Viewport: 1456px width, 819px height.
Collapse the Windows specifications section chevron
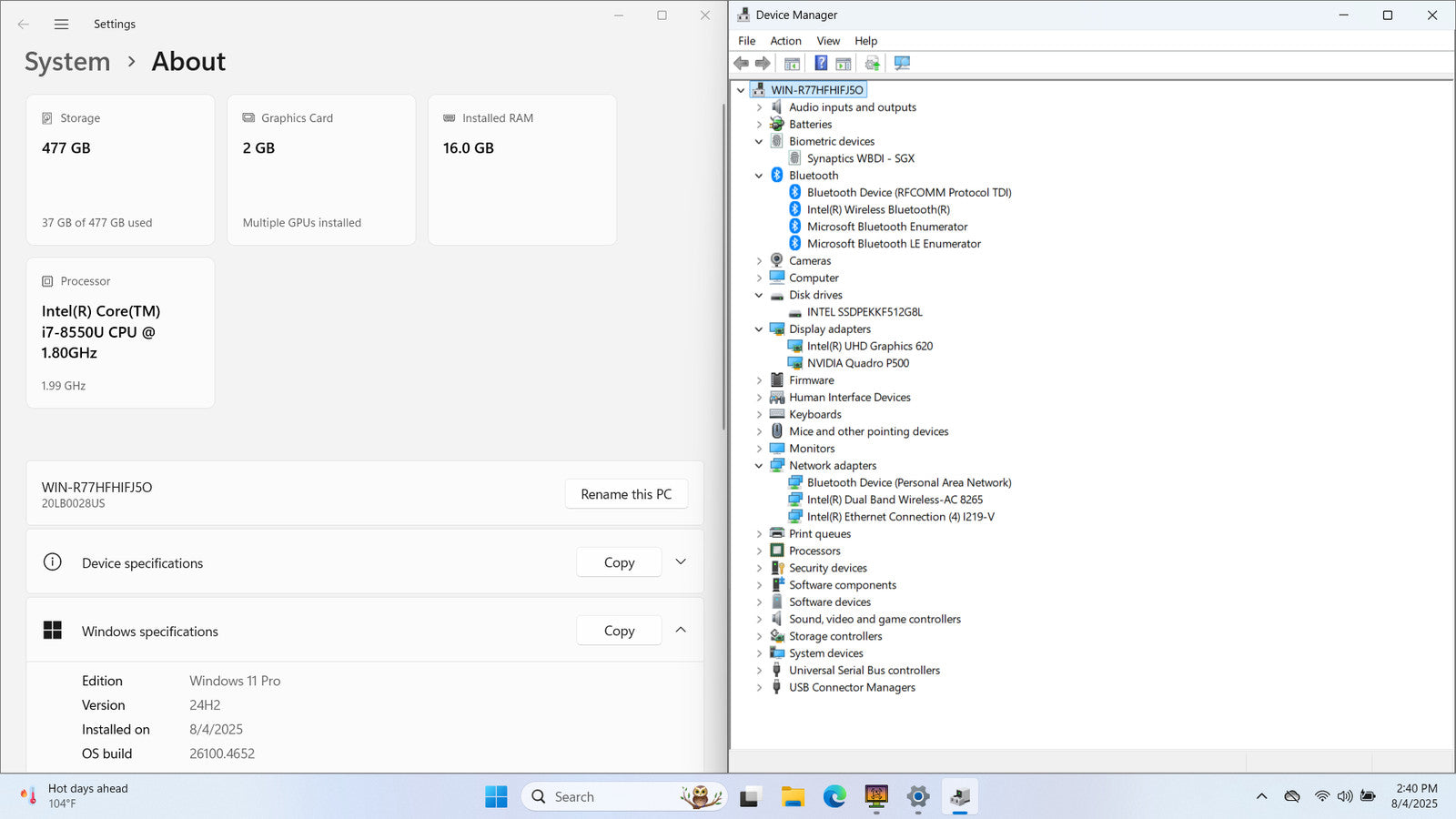[681, 631]
